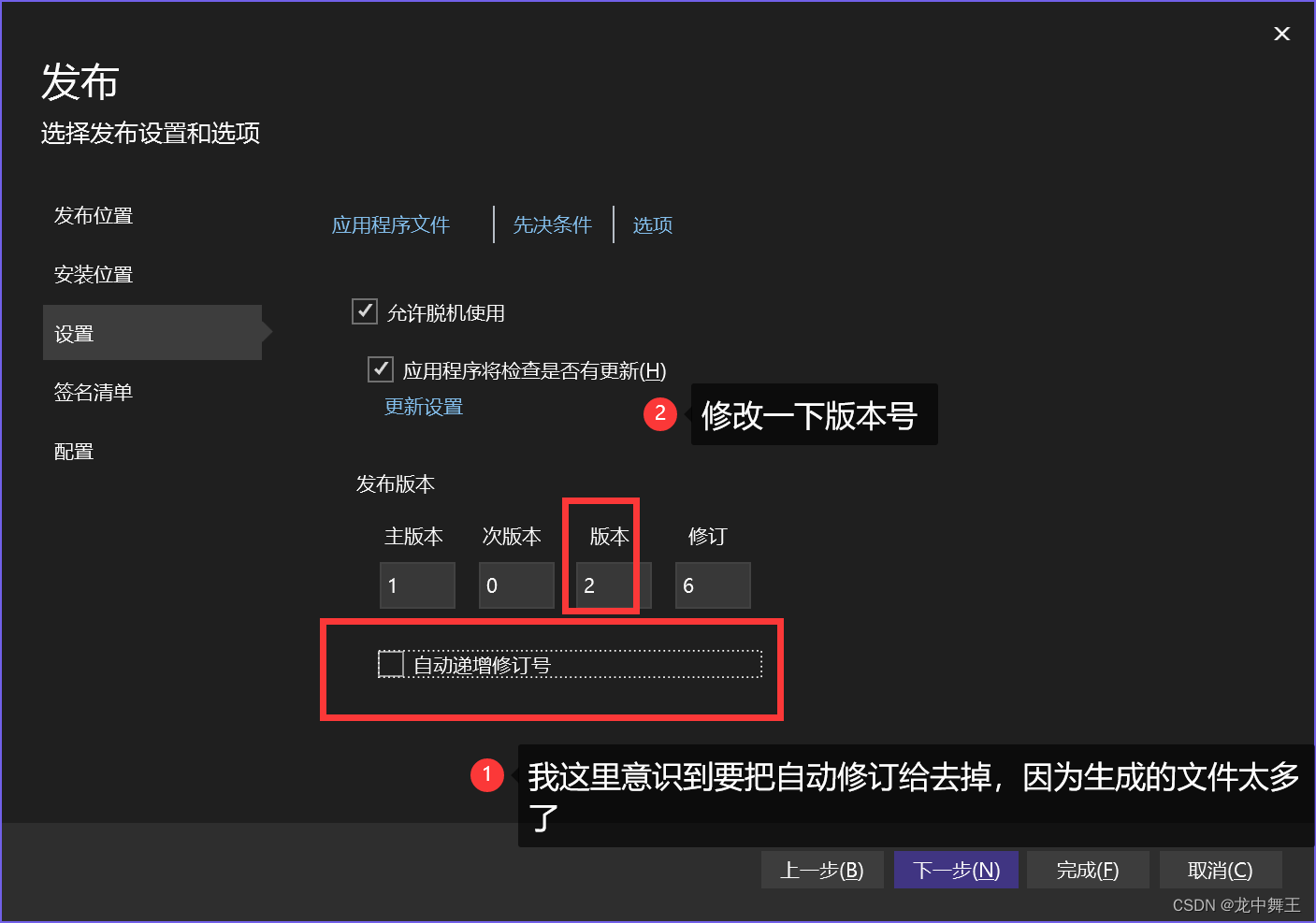Click the 主版本 number field
This screenshot has height=923, width=1316.
417,585
